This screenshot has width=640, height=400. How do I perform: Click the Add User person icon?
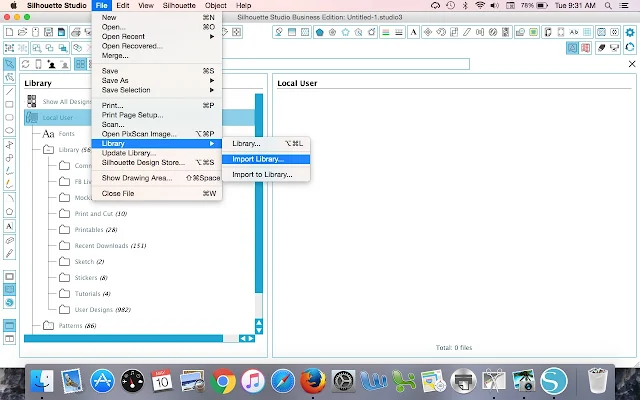pos(51,64)
